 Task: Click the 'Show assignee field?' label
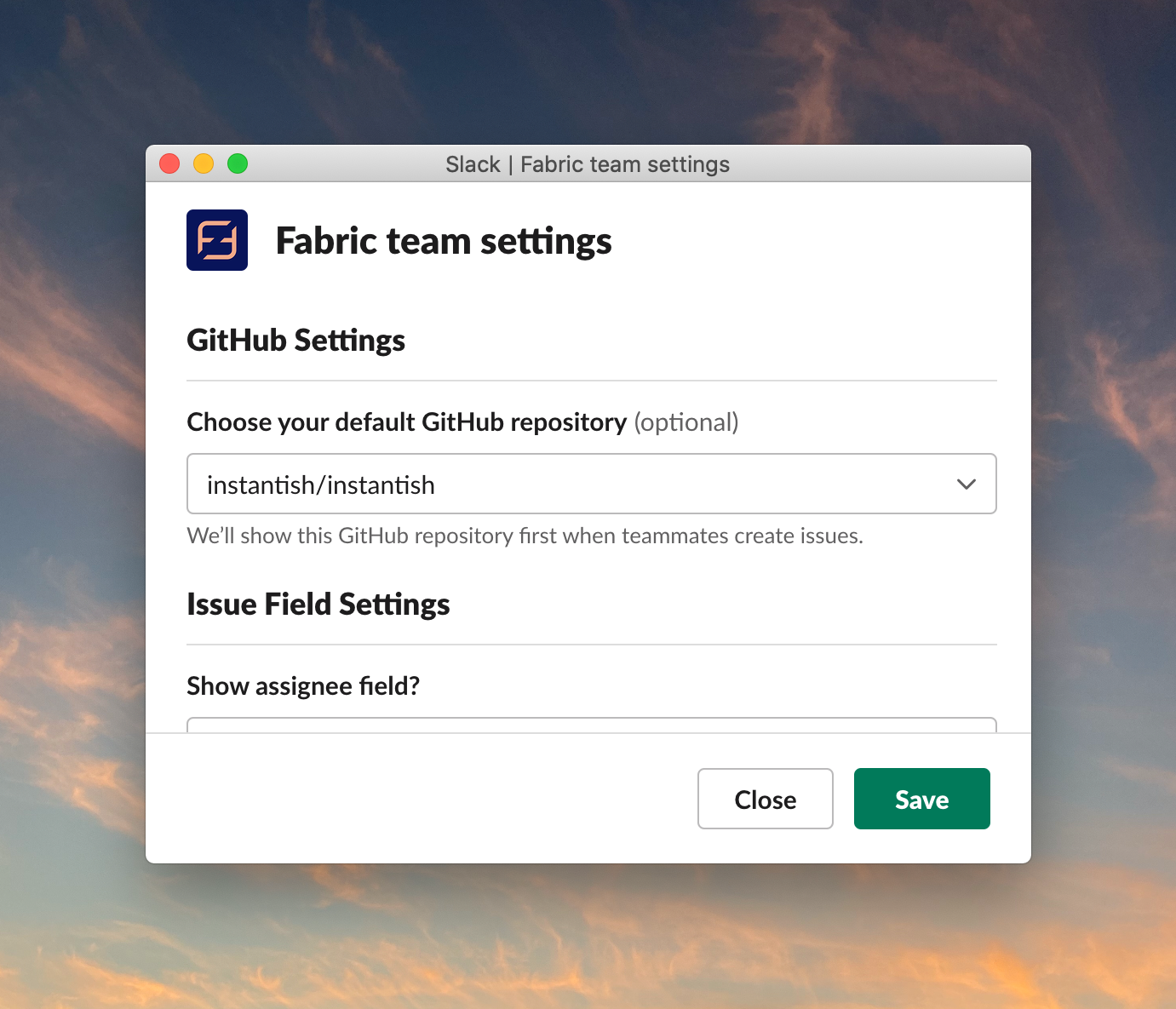(303, 686)
